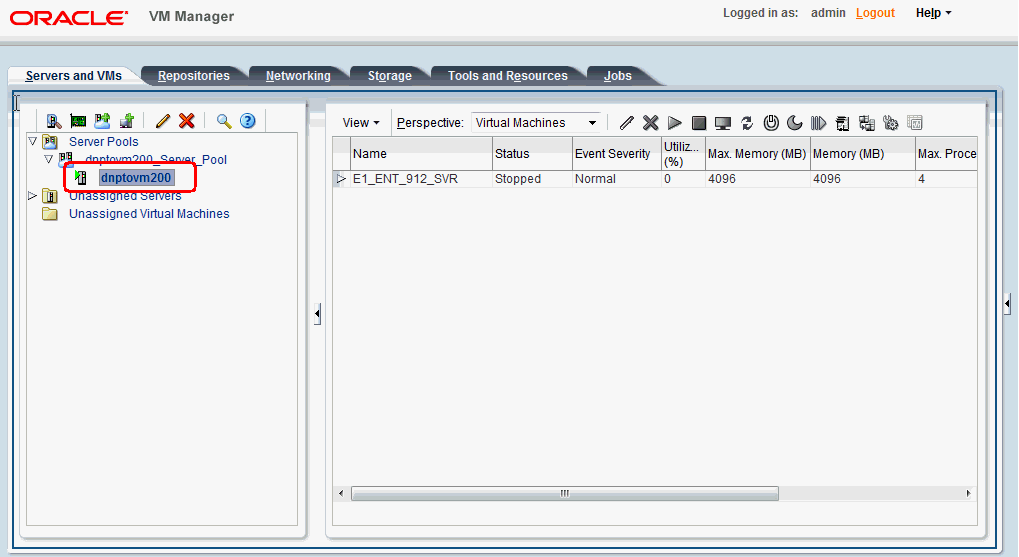Click the VM Delete X icon
This screenshot has width=1019, height=557.
point(651,123)
